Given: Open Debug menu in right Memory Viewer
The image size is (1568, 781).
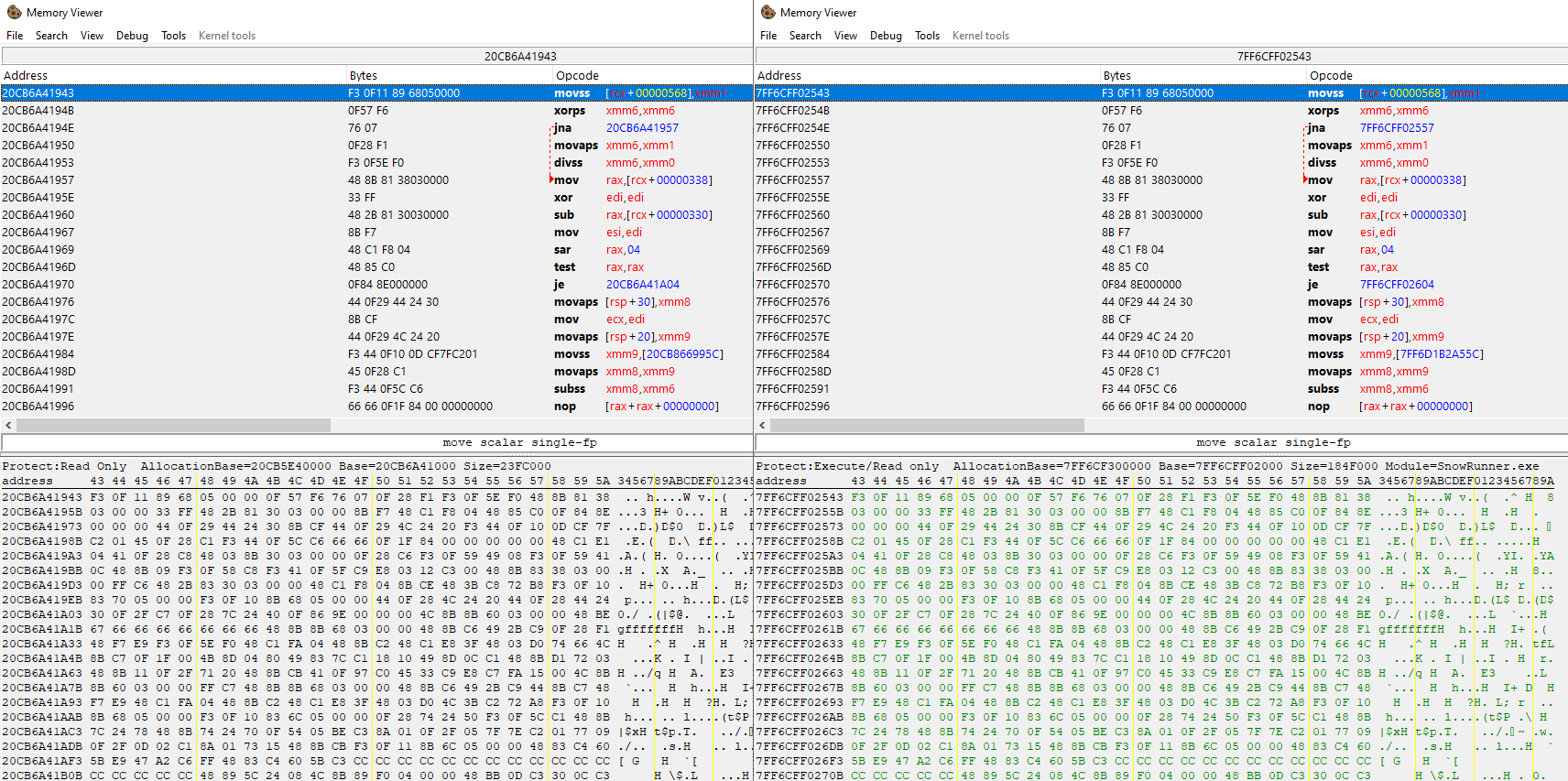Looking at the screenshot, I should coord(886,36).
